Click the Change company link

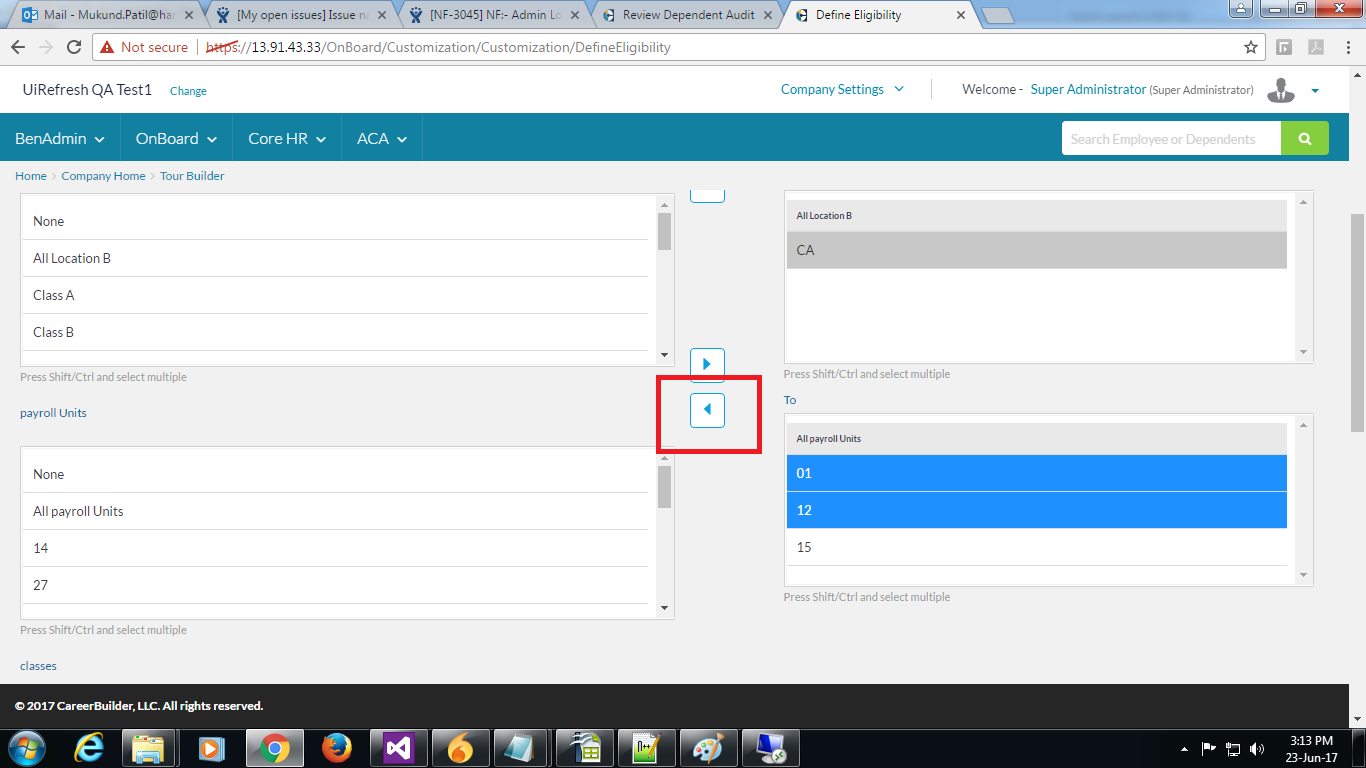[188, 91]
